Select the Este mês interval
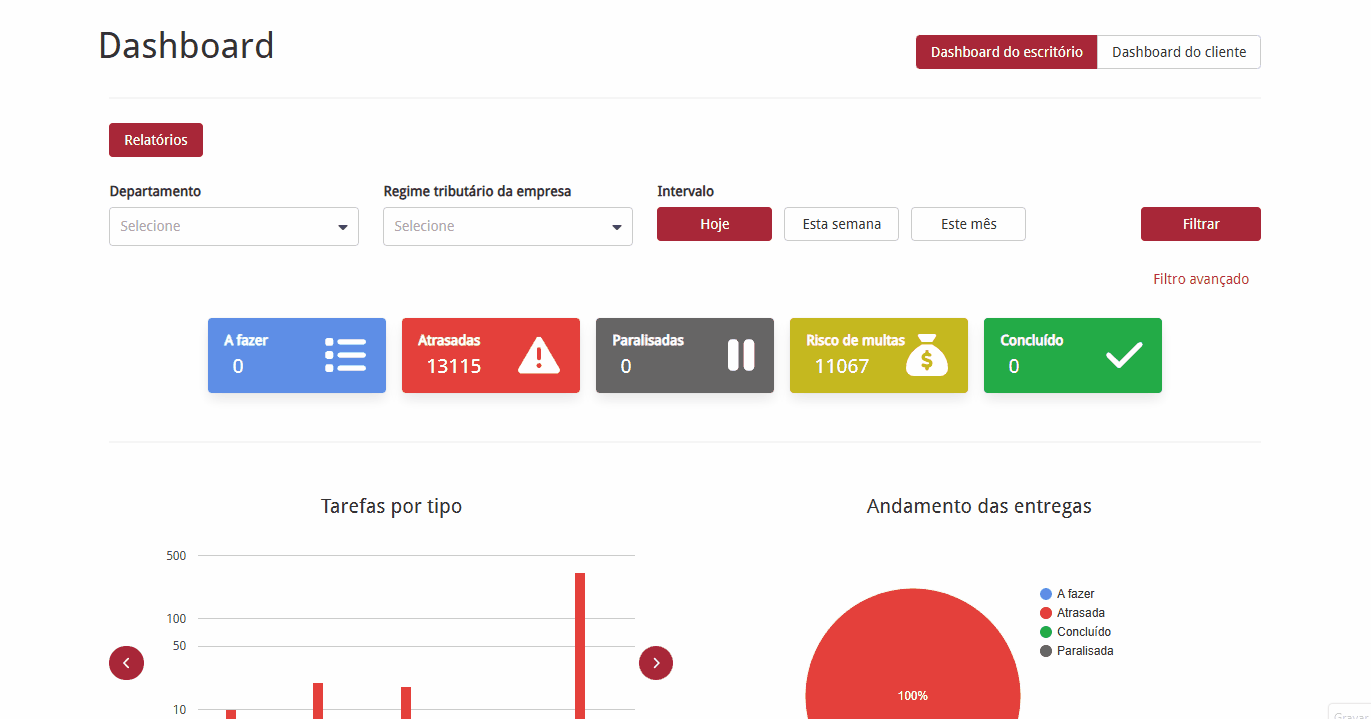Screen dimensions: 1371x719 [968, 224]
